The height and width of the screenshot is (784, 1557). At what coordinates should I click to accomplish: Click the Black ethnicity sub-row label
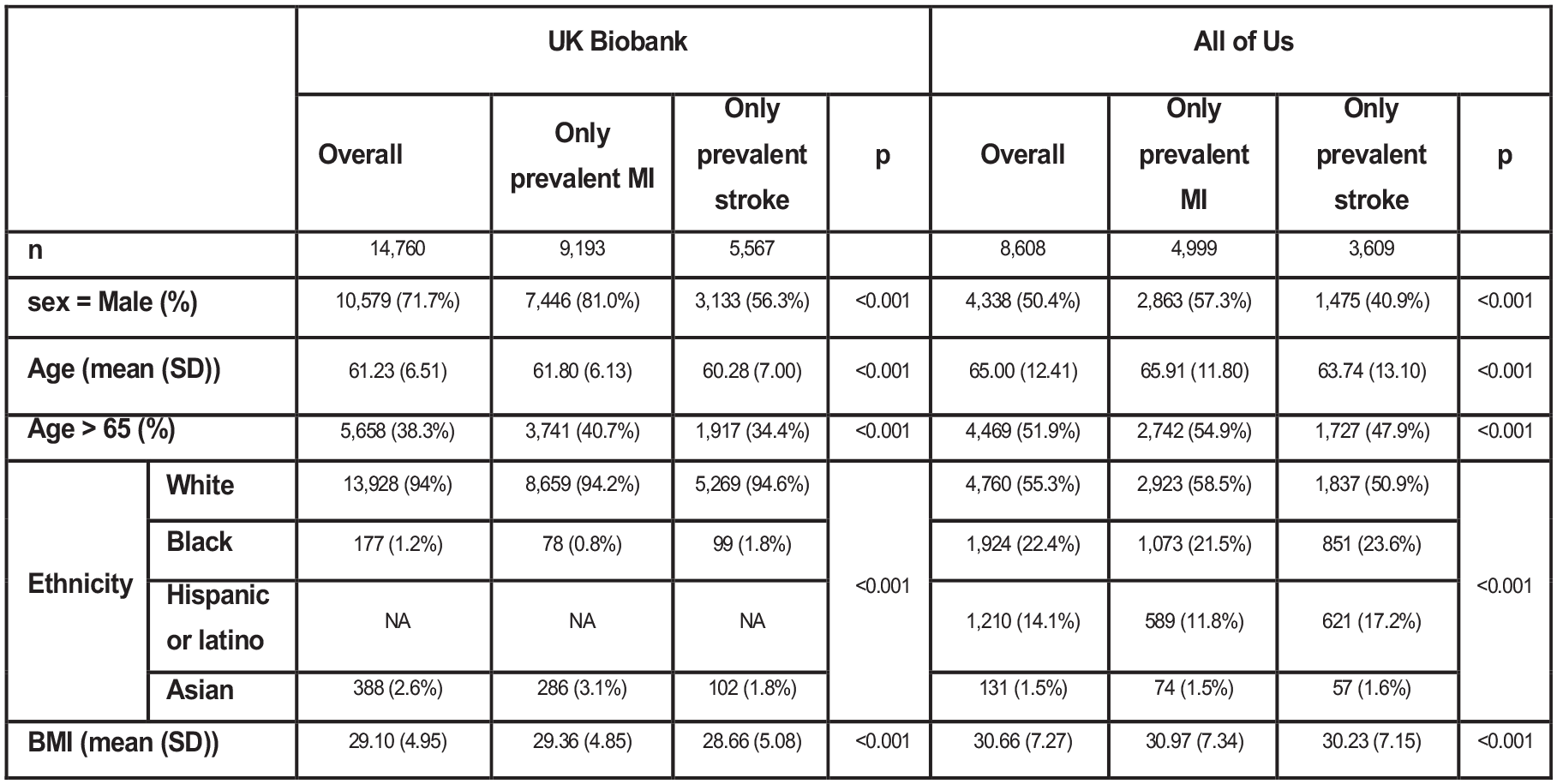tap(200, 542)
